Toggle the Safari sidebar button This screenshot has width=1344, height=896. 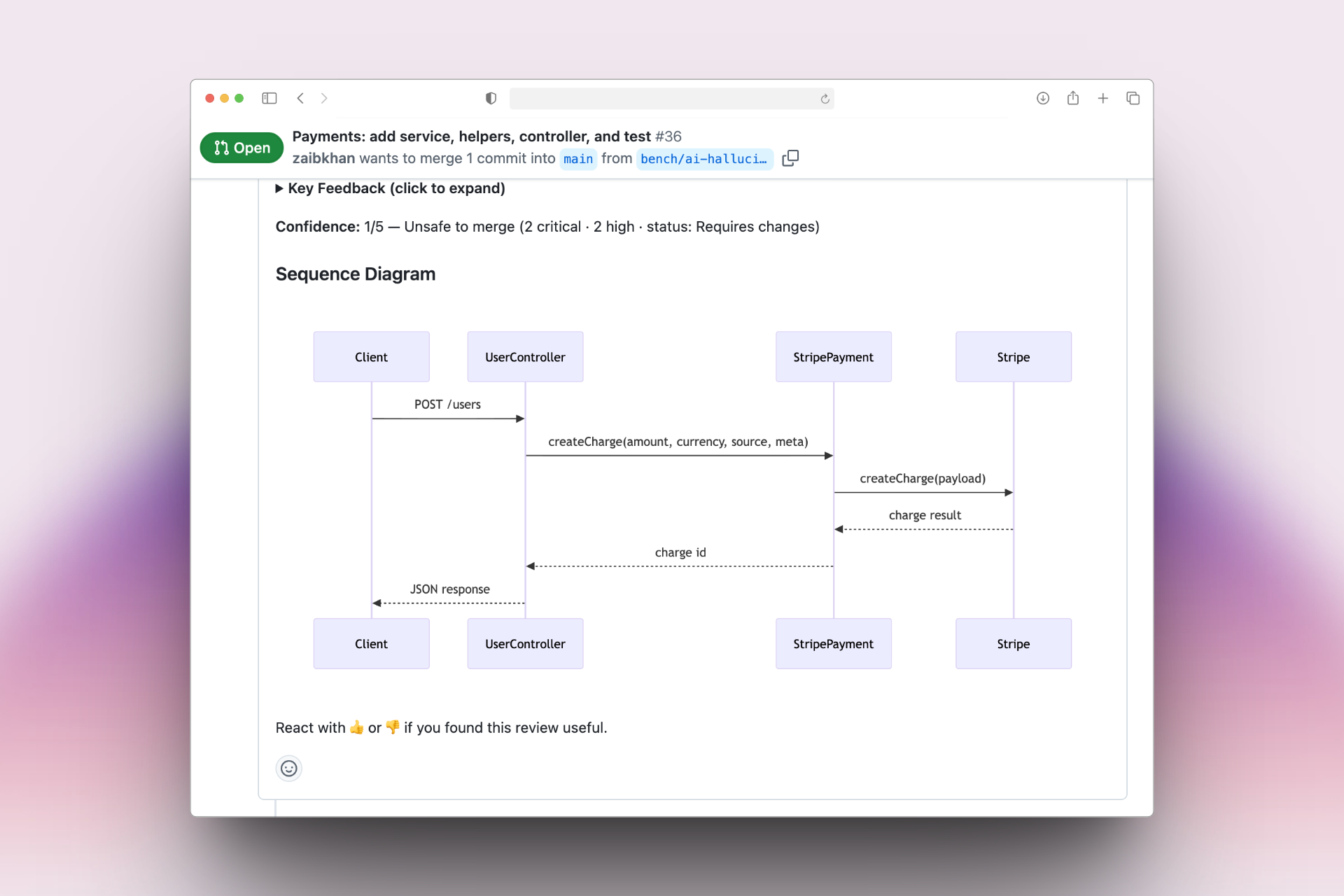click(x=269, y=98)
